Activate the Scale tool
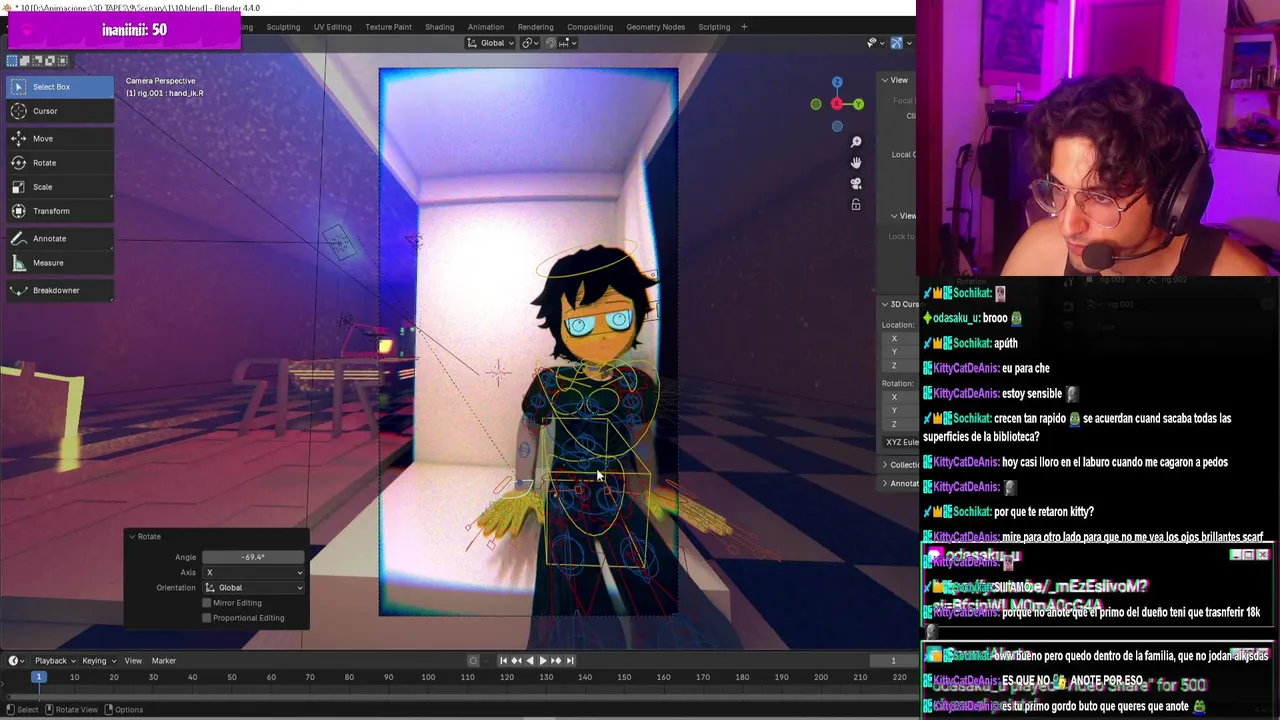The width and height of the screenshot is (1280, 720). [x=60, y=187]
